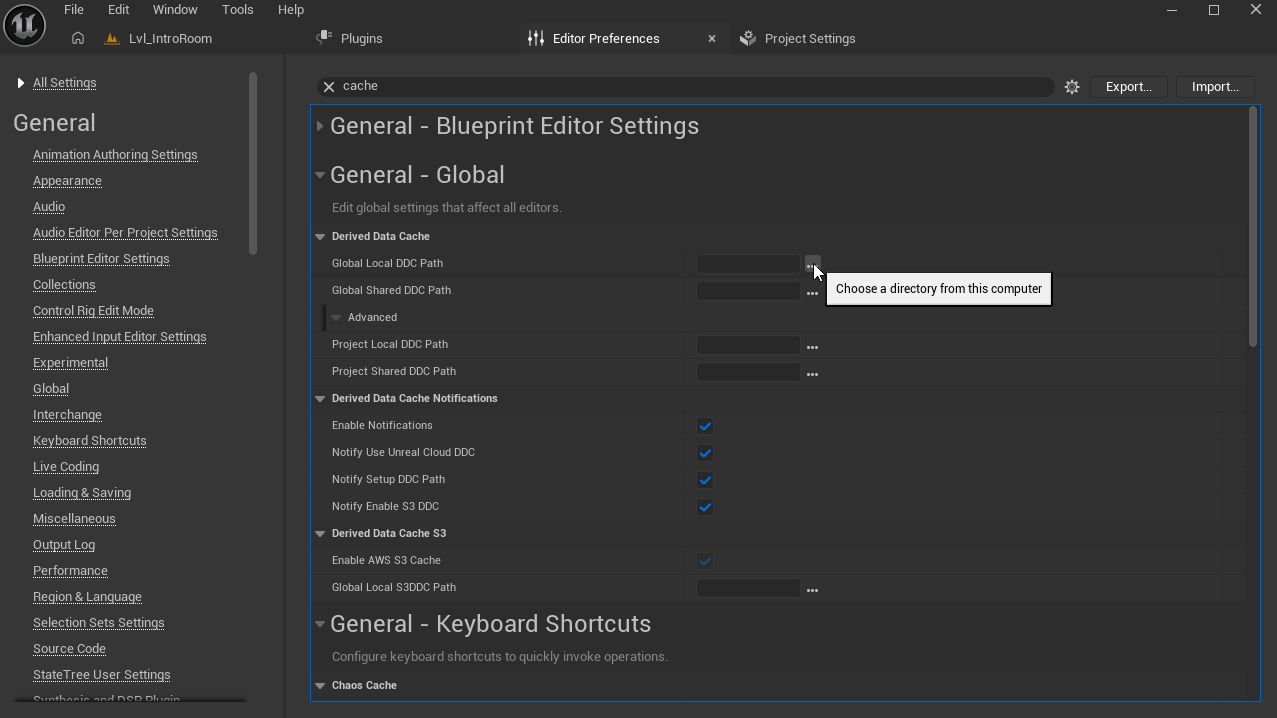Open the settings gear next to search
Screen dimensions: 1277x718
[1072, 87]
